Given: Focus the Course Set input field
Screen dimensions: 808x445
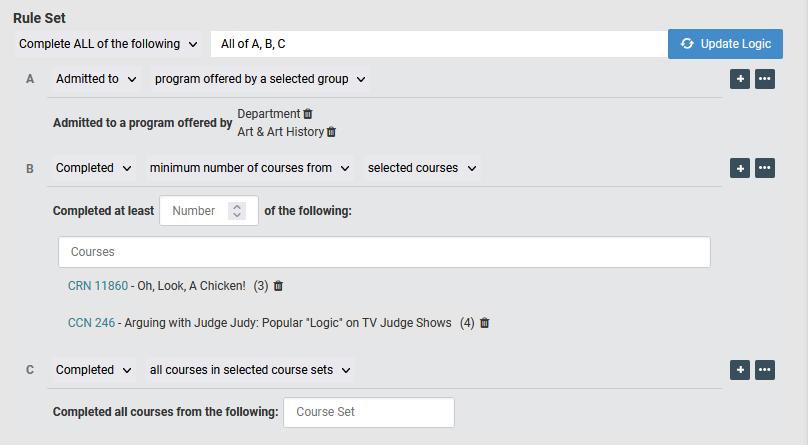Looking at the screenshot, I should (369, 412).
